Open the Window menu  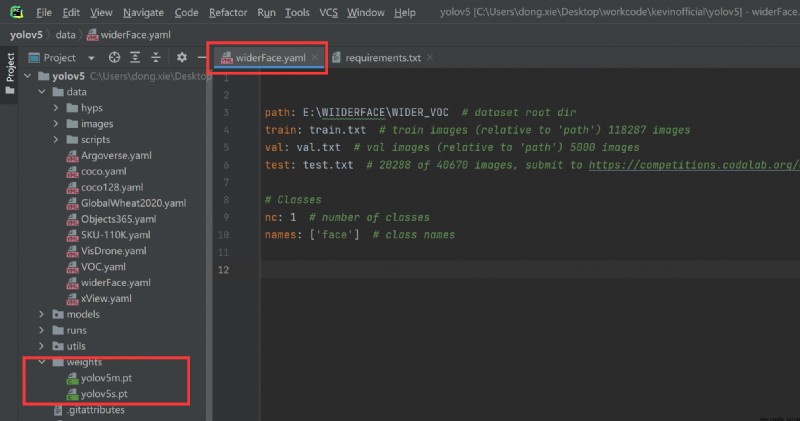[366, 12]
